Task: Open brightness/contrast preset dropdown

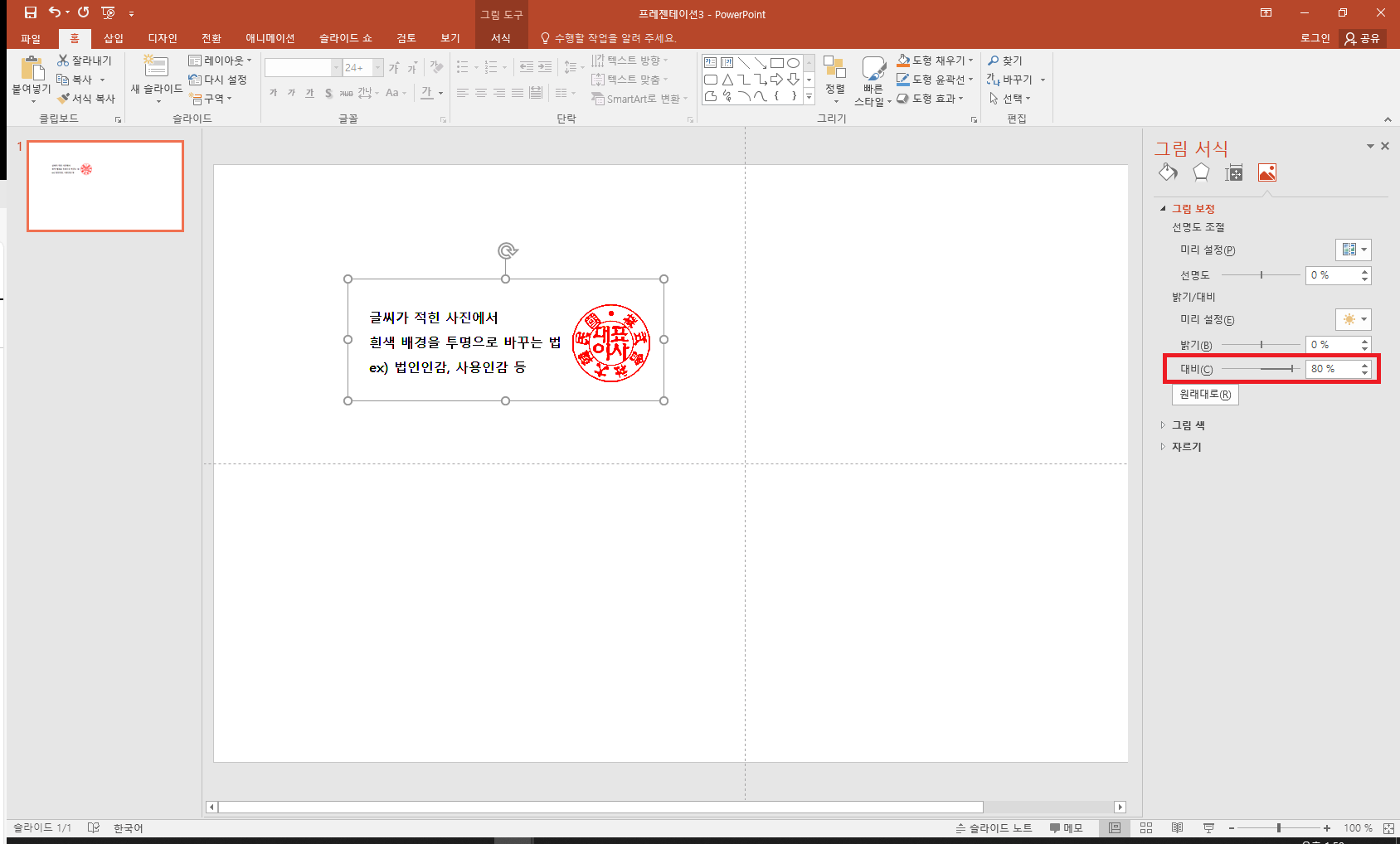Action: click(x=1353, y=319)
